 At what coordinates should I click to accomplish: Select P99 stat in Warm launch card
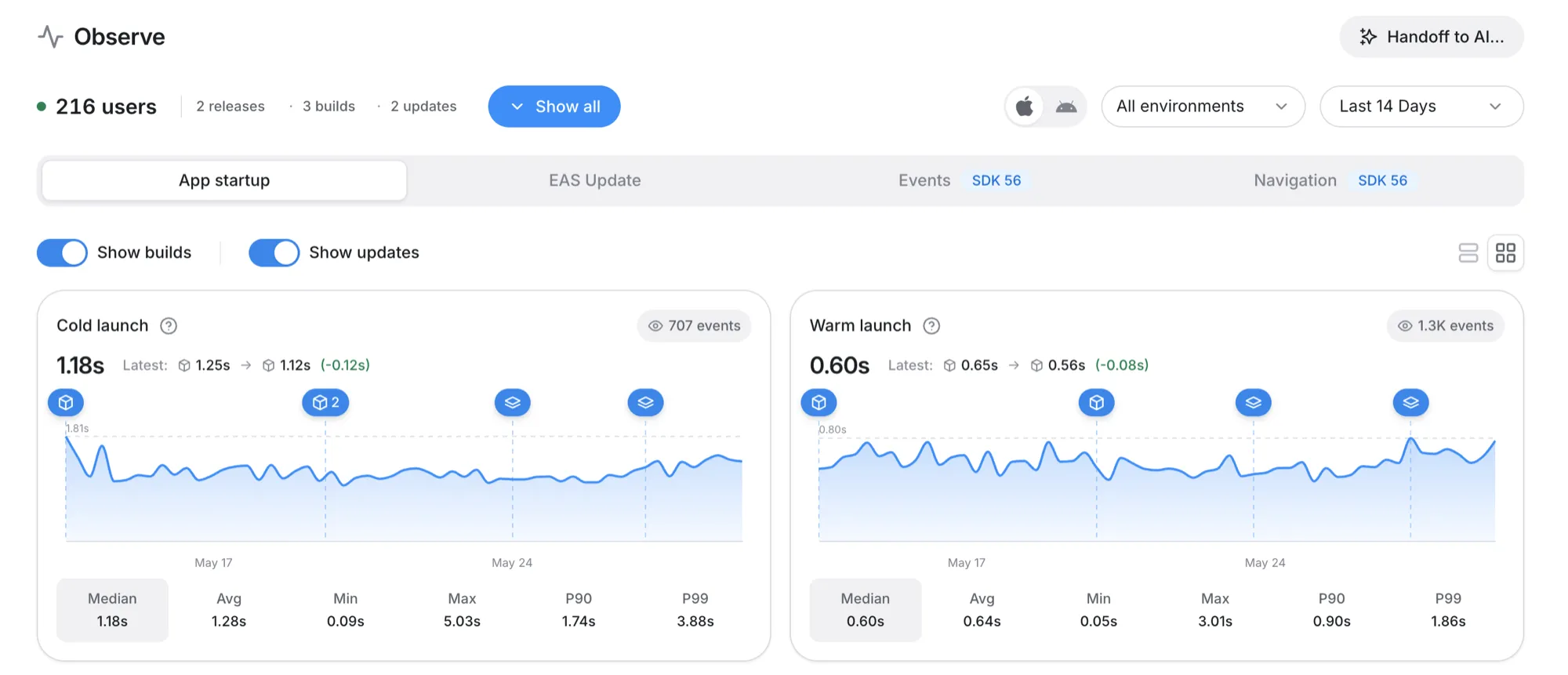point(1448,610)
